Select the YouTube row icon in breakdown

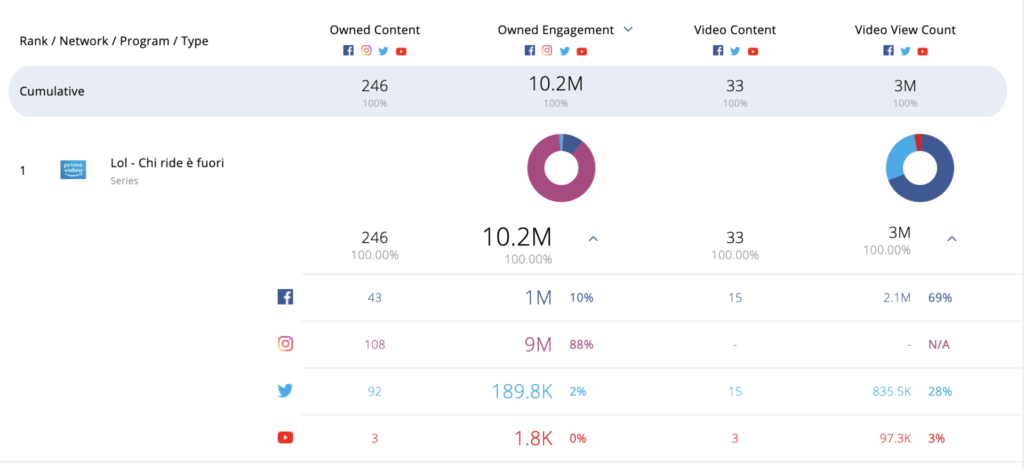point(285,438)
